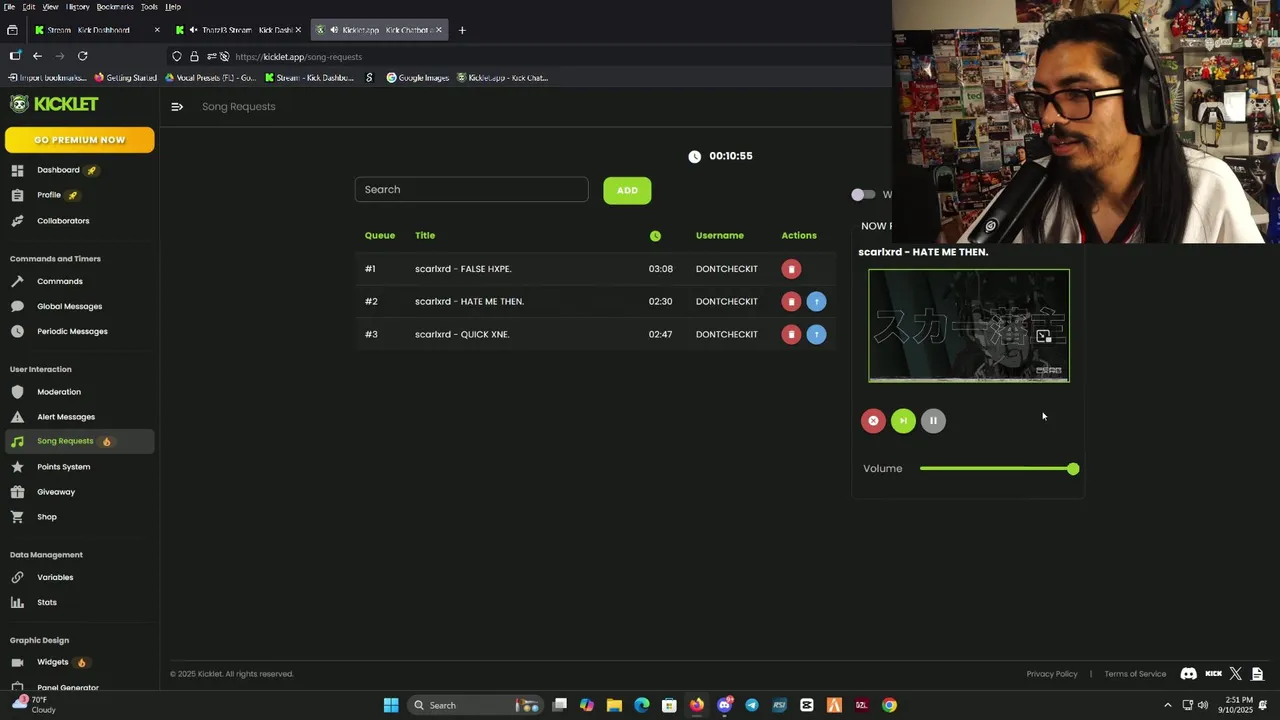1280x720 pixels.
Task: Open Collaborators page
Action: click(x=63, y=221)
